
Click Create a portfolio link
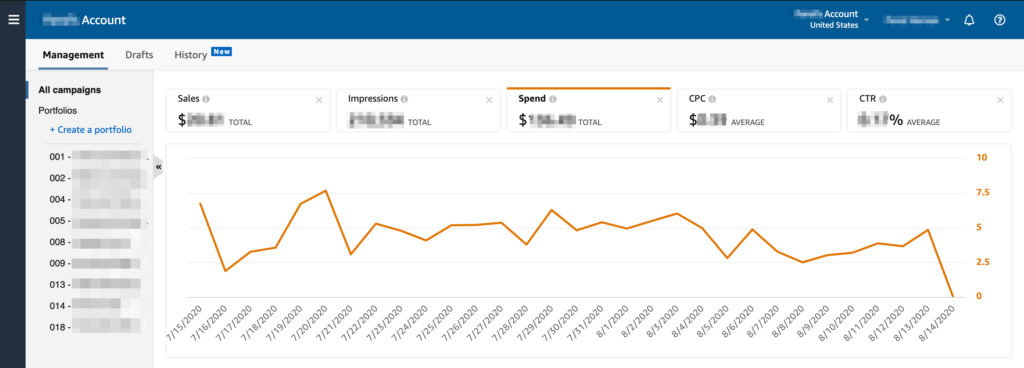pos(91,130)
